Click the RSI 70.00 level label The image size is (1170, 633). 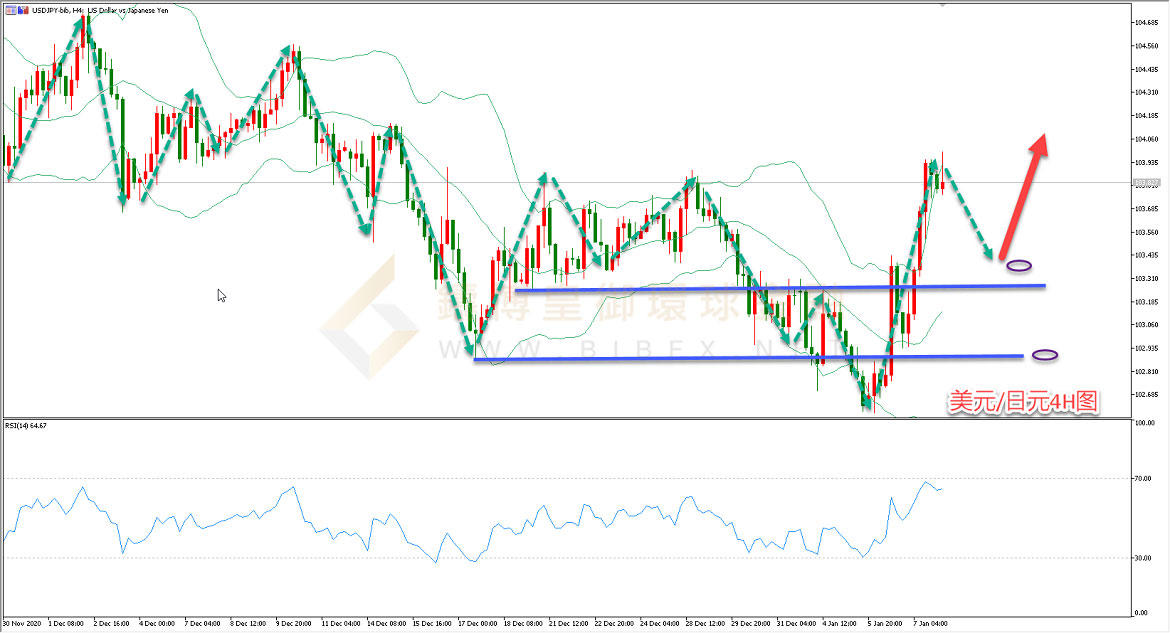click(1144, 480)
